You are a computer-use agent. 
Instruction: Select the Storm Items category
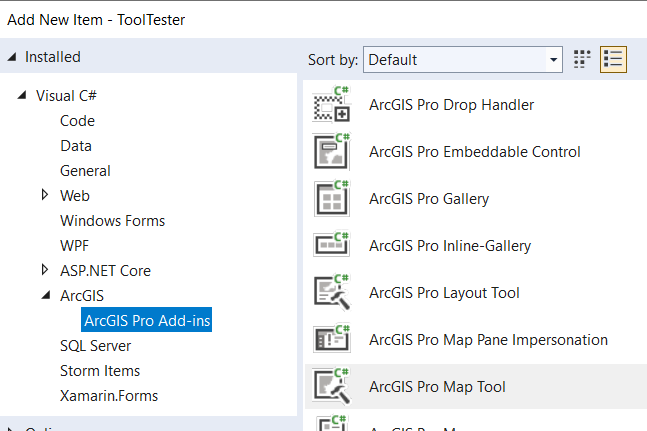tap(100, 371)
